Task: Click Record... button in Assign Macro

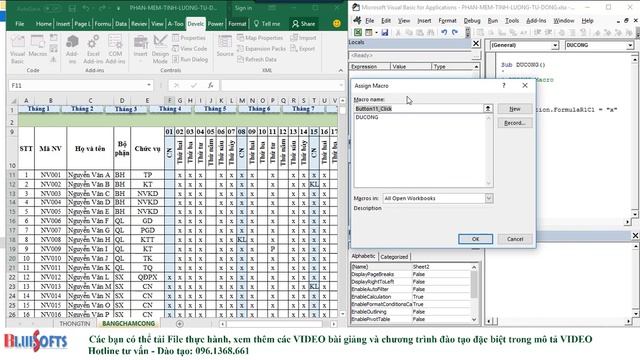Action: [515, 123]
